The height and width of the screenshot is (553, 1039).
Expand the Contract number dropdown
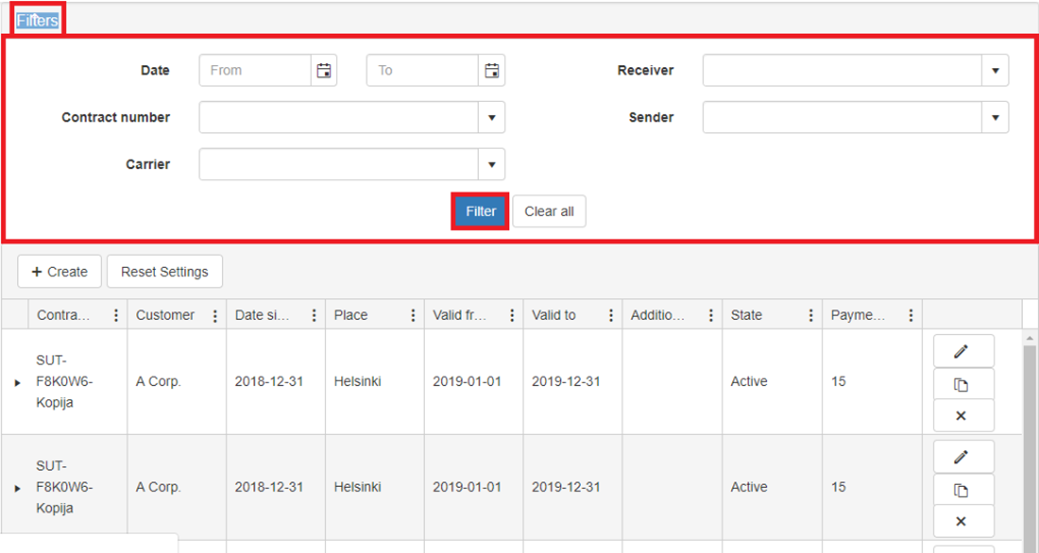pyautogui.click(x=491, y=118)
